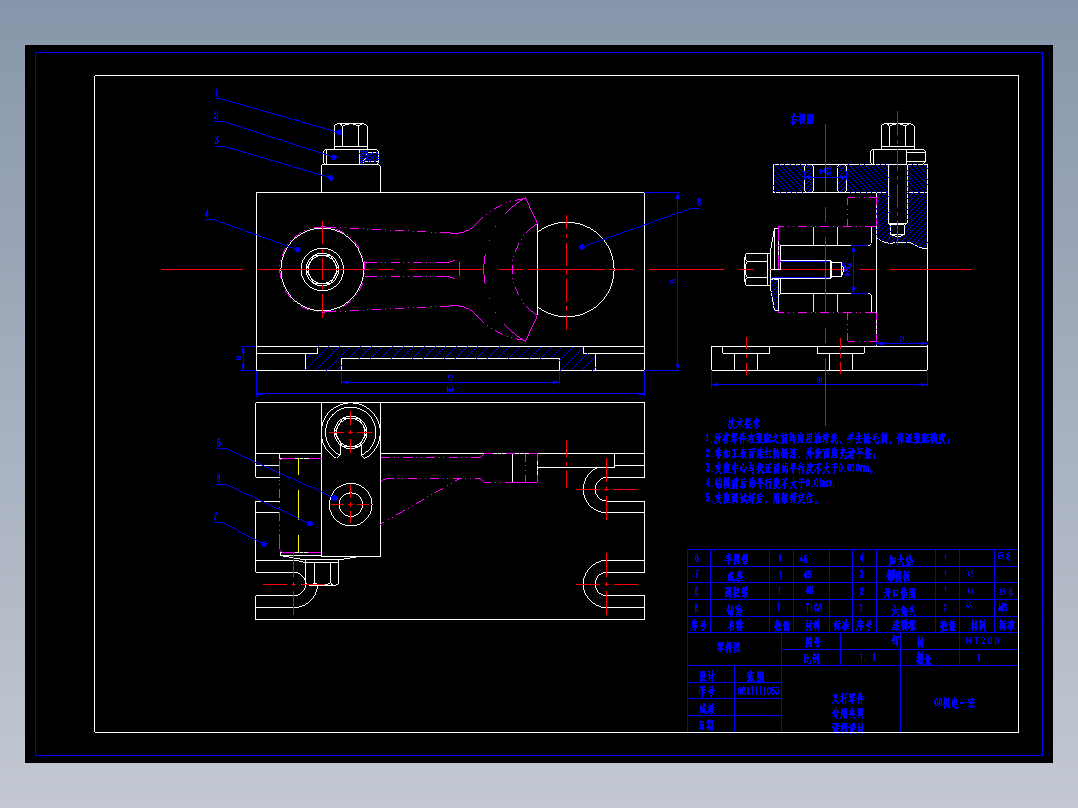Viewport: 1078px width, 808px height.
Task: Click the 底座 part name in parts list
Action: pos(735,576)
